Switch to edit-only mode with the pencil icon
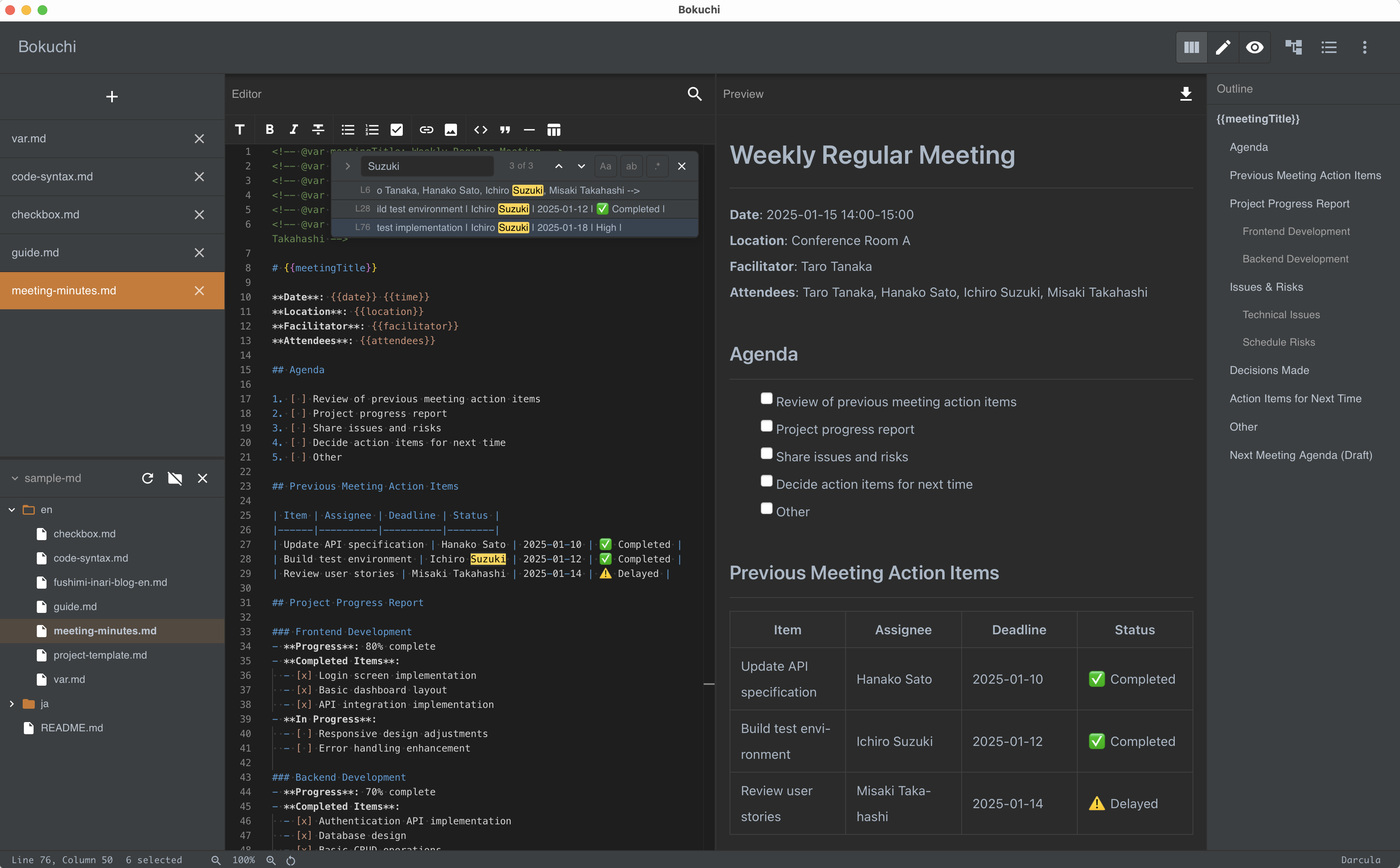 click(1222, 47)
